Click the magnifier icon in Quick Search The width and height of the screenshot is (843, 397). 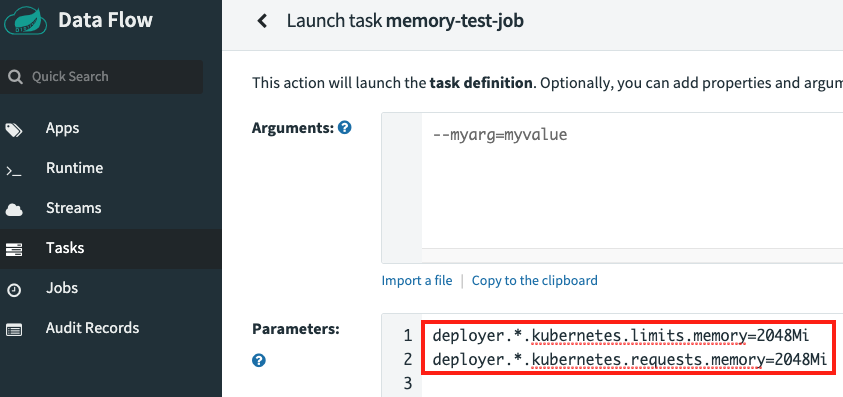pos(16,77)
